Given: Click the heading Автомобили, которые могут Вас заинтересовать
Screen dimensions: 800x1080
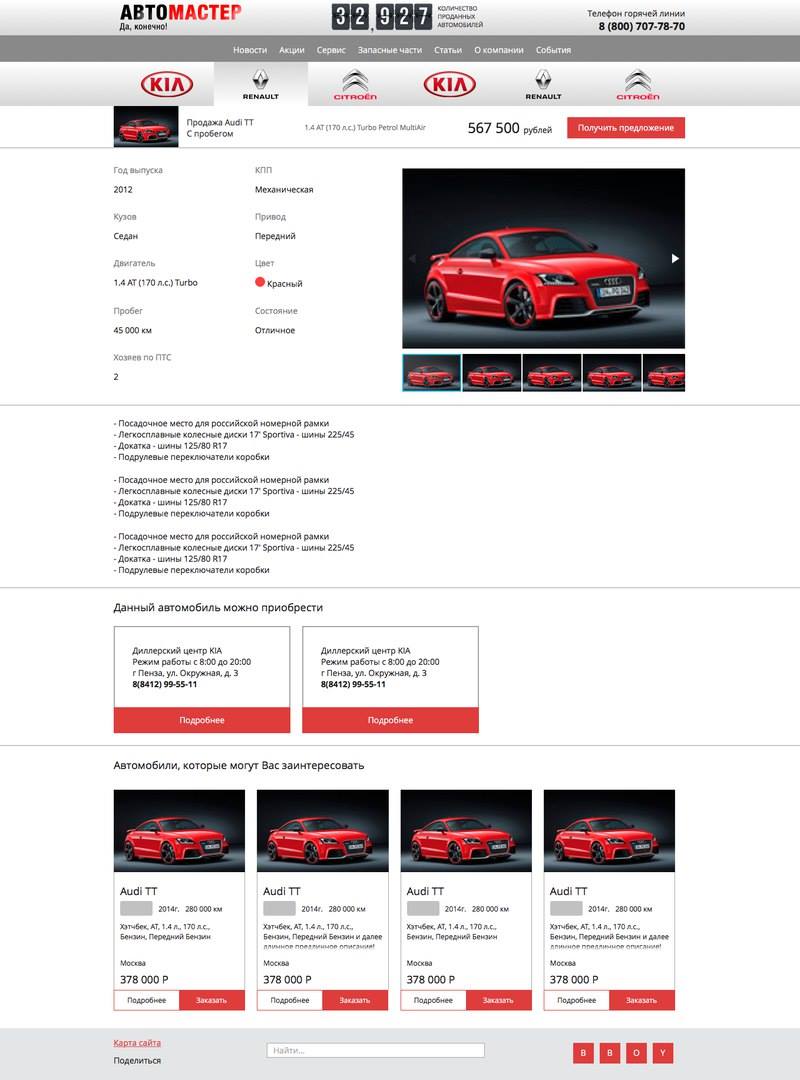Looking at the screenshot, I should pos(238,765).
